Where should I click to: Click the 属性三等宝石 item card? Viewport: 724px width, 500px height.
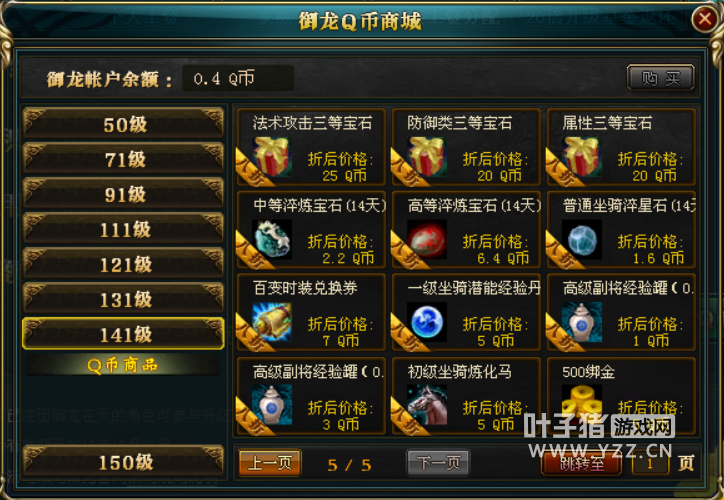click(x=621, y=147)
